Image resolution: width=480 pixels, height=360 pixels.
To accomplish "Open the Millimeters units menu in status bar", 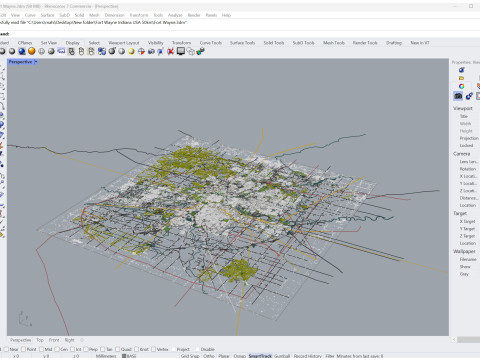I will click(x=106, y=356).
